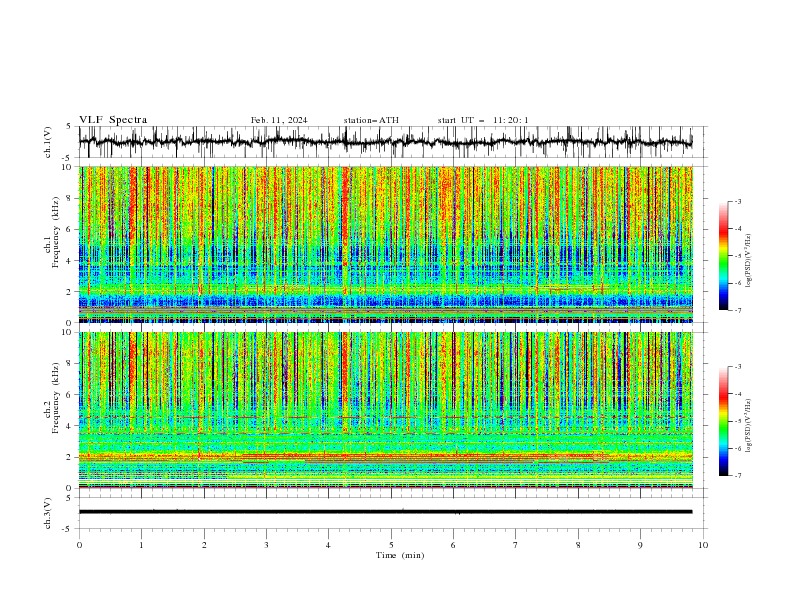Viewport: 792px width, 612px height.
Task: Click the "start UT = 11:20:1" text
Action: (x=483, y=120)
